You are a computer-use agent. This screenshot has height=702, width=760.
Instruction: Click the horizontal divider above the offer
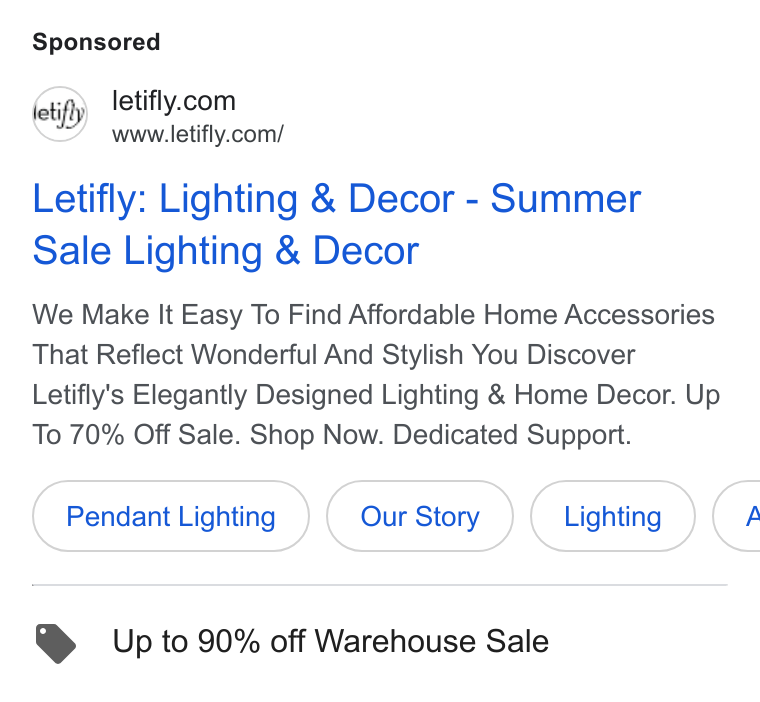point(380,585)
